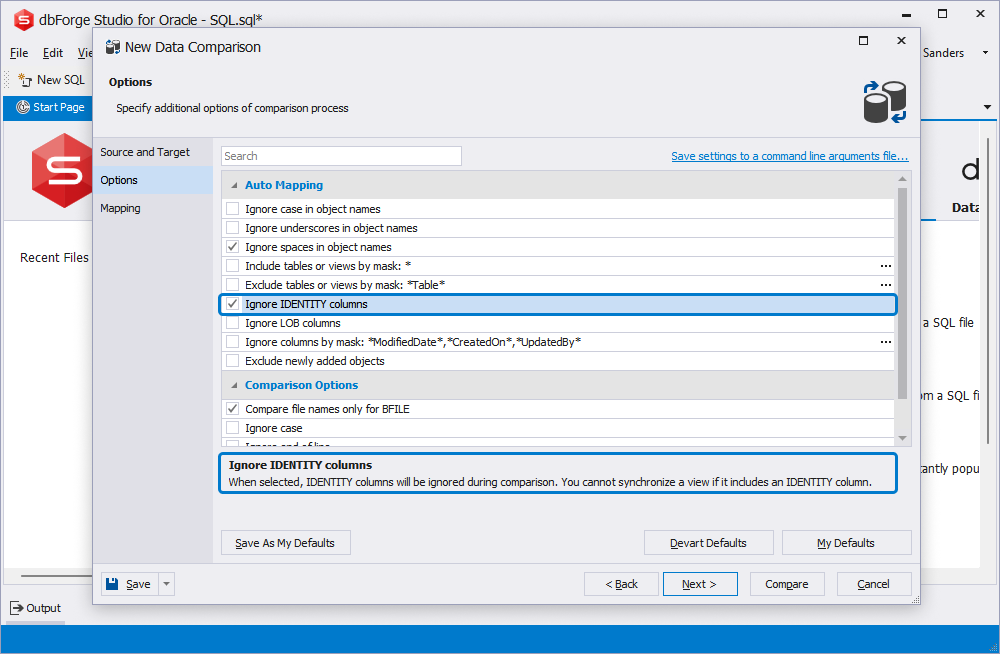Viewport: 1000px width, 654px height.
Task: Open the File menu
Action: pos(19,53)
